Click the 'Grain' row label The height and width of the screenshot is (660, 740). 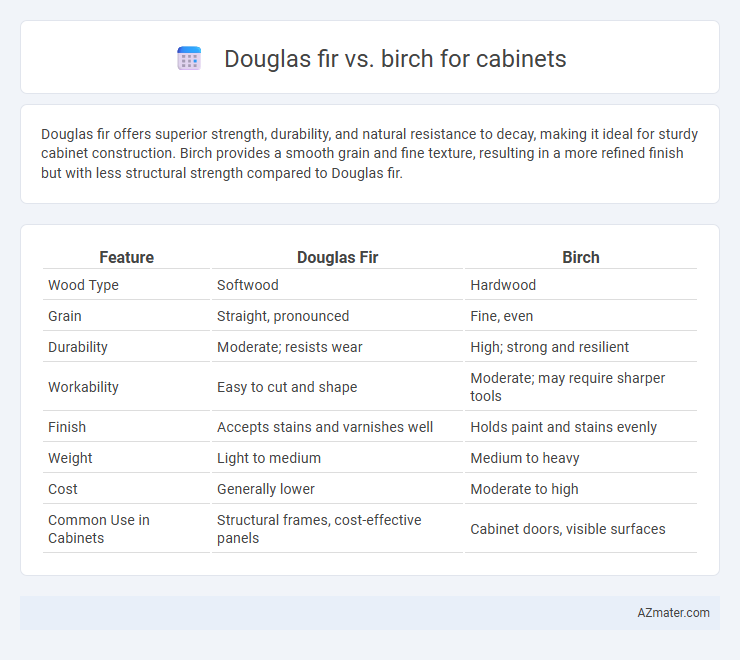pos(65,316)
